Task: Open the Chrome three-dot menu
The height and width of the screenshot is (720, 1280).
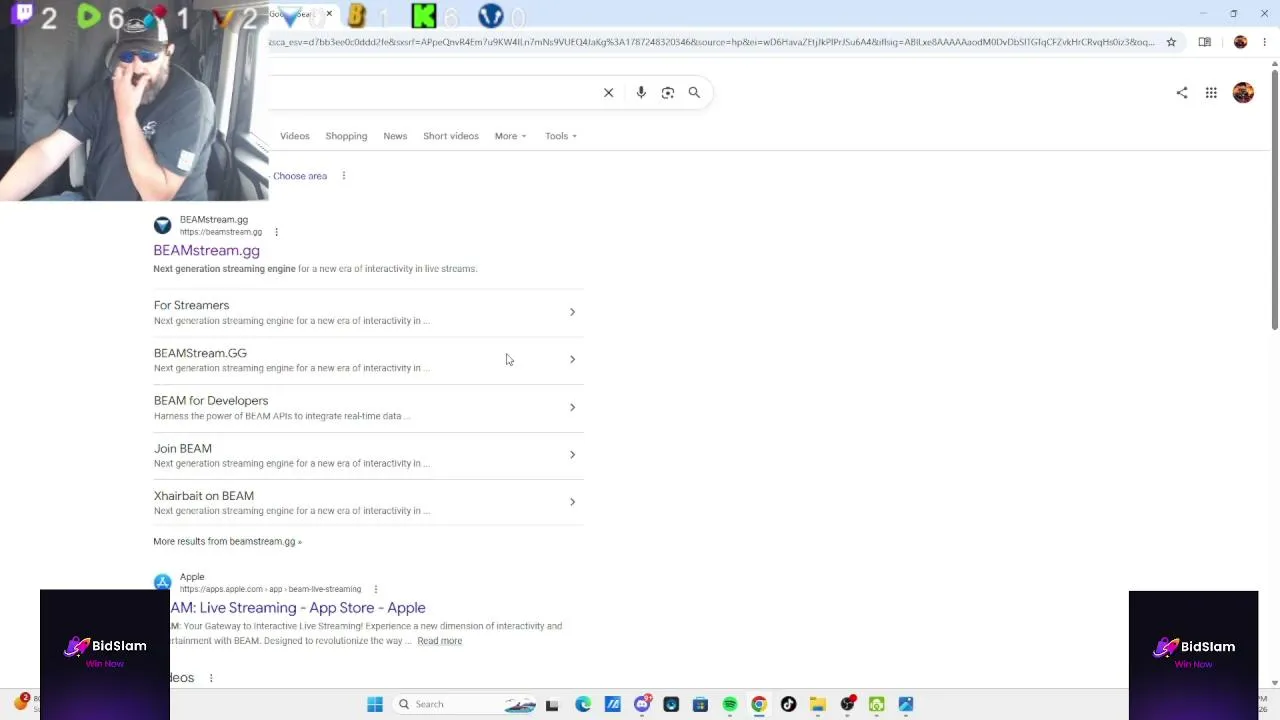Action: (1265, 42)
